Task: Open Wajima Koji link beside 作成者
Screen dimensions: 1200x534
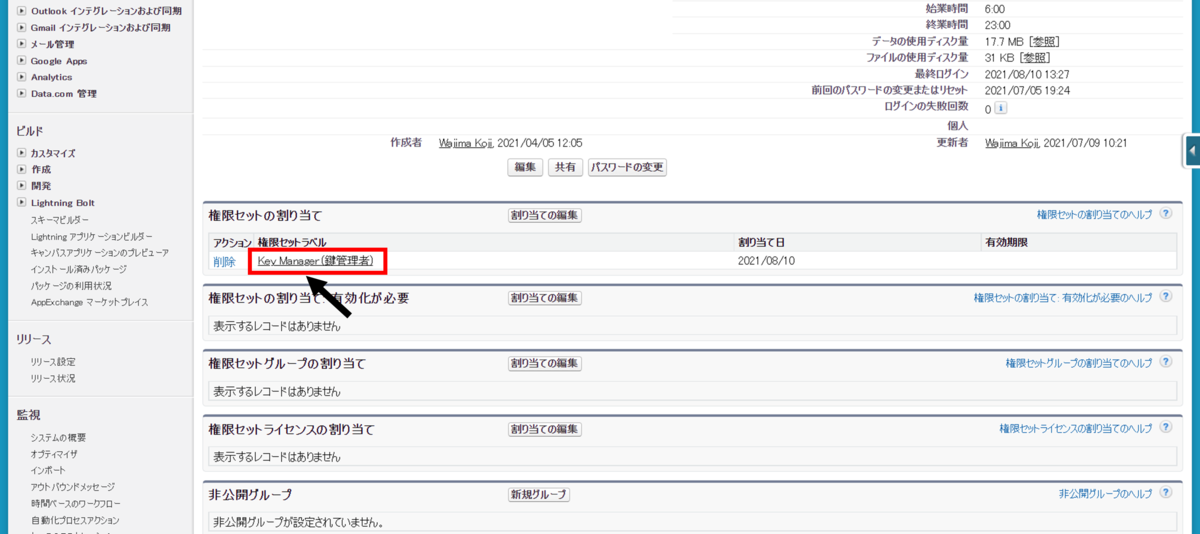Action: tap(473, 143)
